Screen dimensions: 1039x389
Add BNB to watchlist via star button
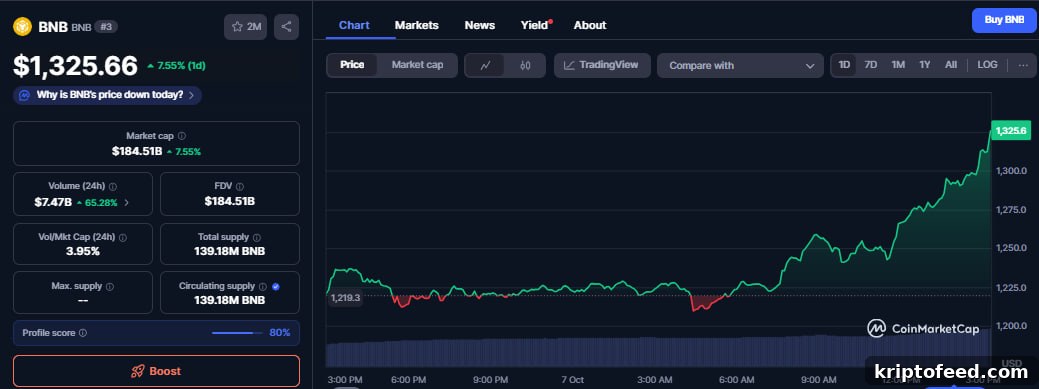[245, 27]
